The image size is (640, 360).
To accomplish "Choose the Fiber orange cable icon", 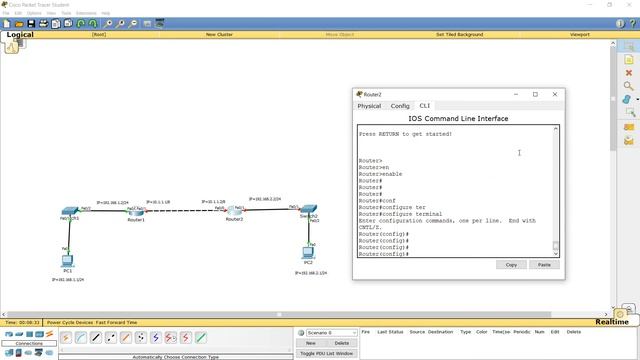I will point(126,338).
